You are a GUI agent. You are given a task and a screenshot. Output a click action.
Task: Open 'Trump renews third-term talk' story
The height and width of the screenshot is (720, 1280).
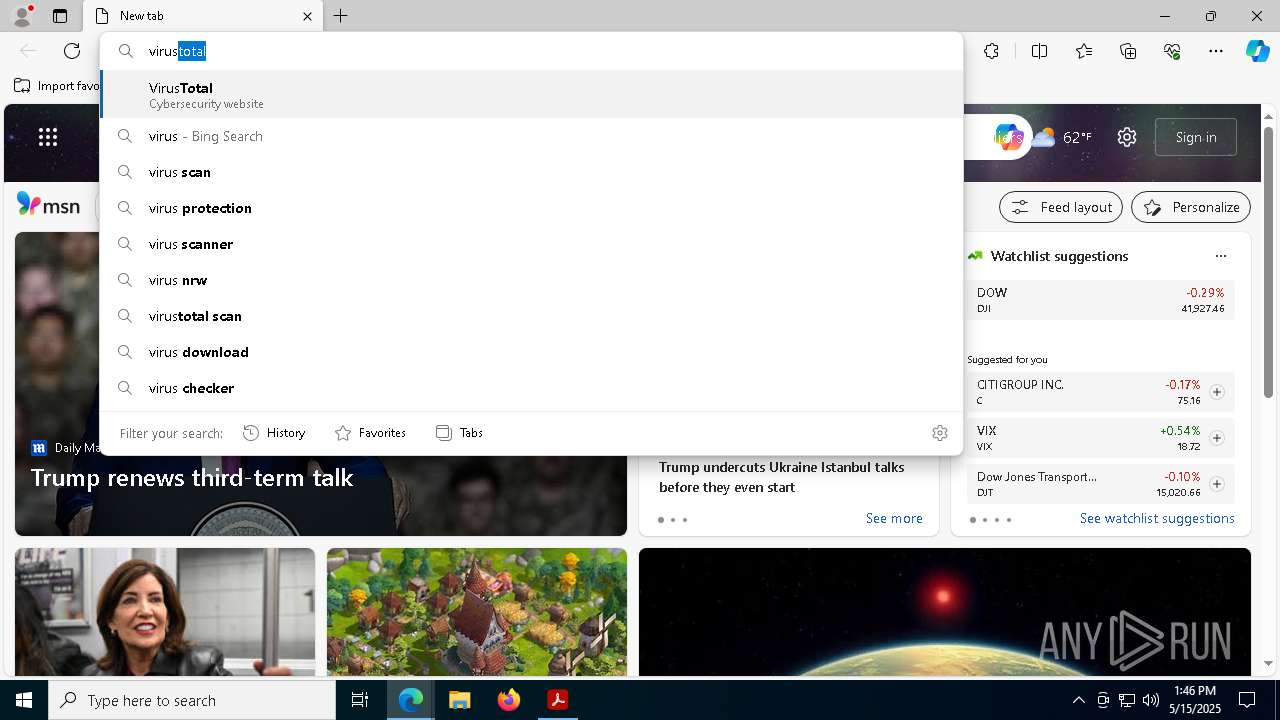(192, 477)
